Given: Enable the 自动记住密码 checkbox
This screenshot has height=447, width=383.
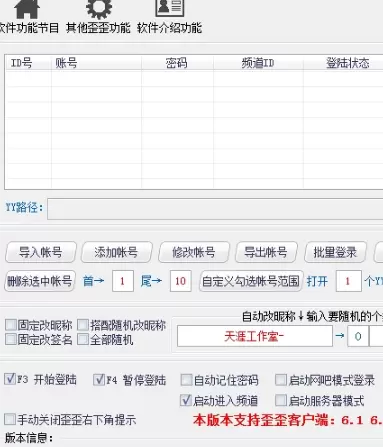Looking at the screenshot, I should (x=186, y=380).
